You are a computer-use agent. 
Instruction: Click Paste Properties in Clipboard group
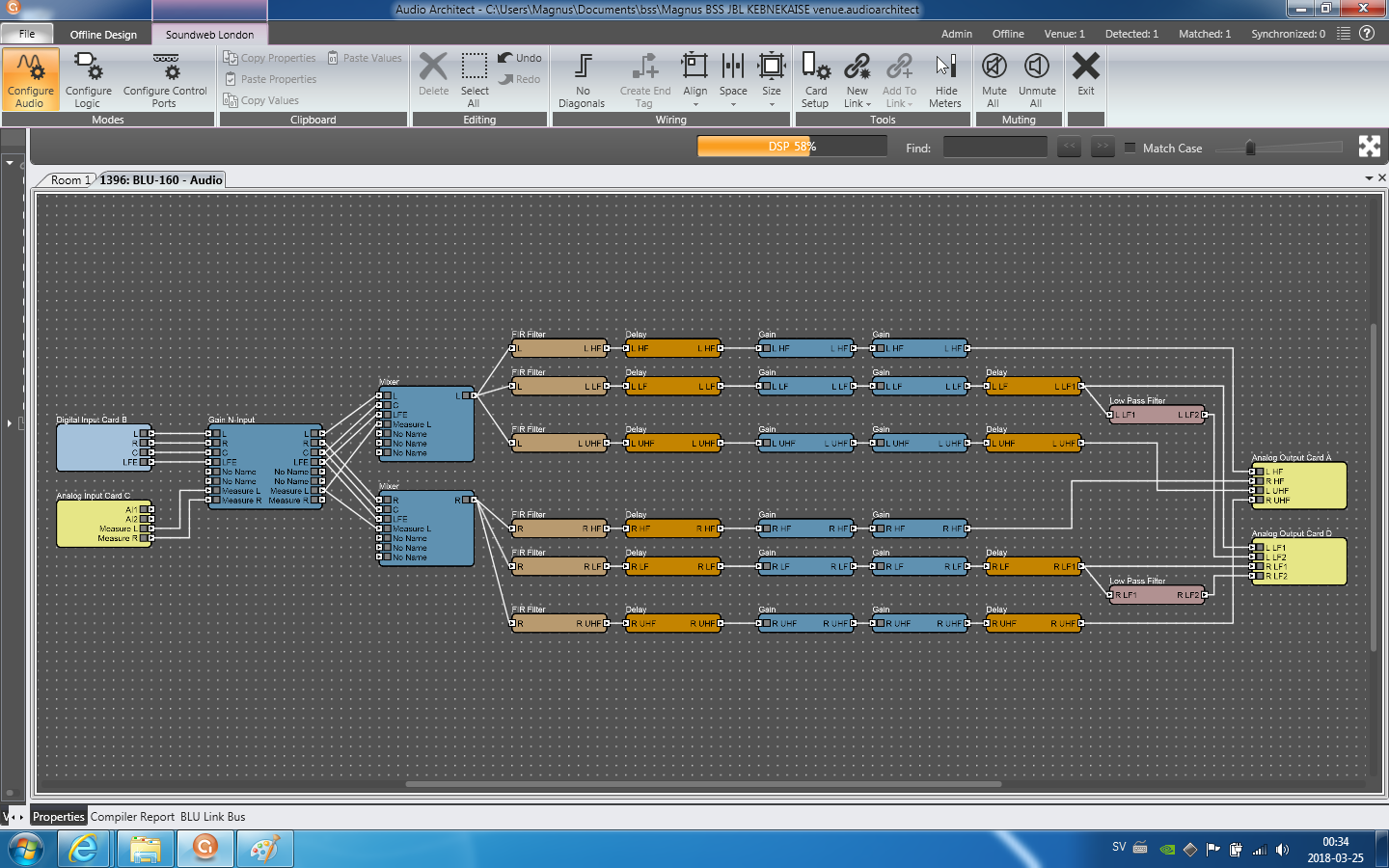point(270,79)
